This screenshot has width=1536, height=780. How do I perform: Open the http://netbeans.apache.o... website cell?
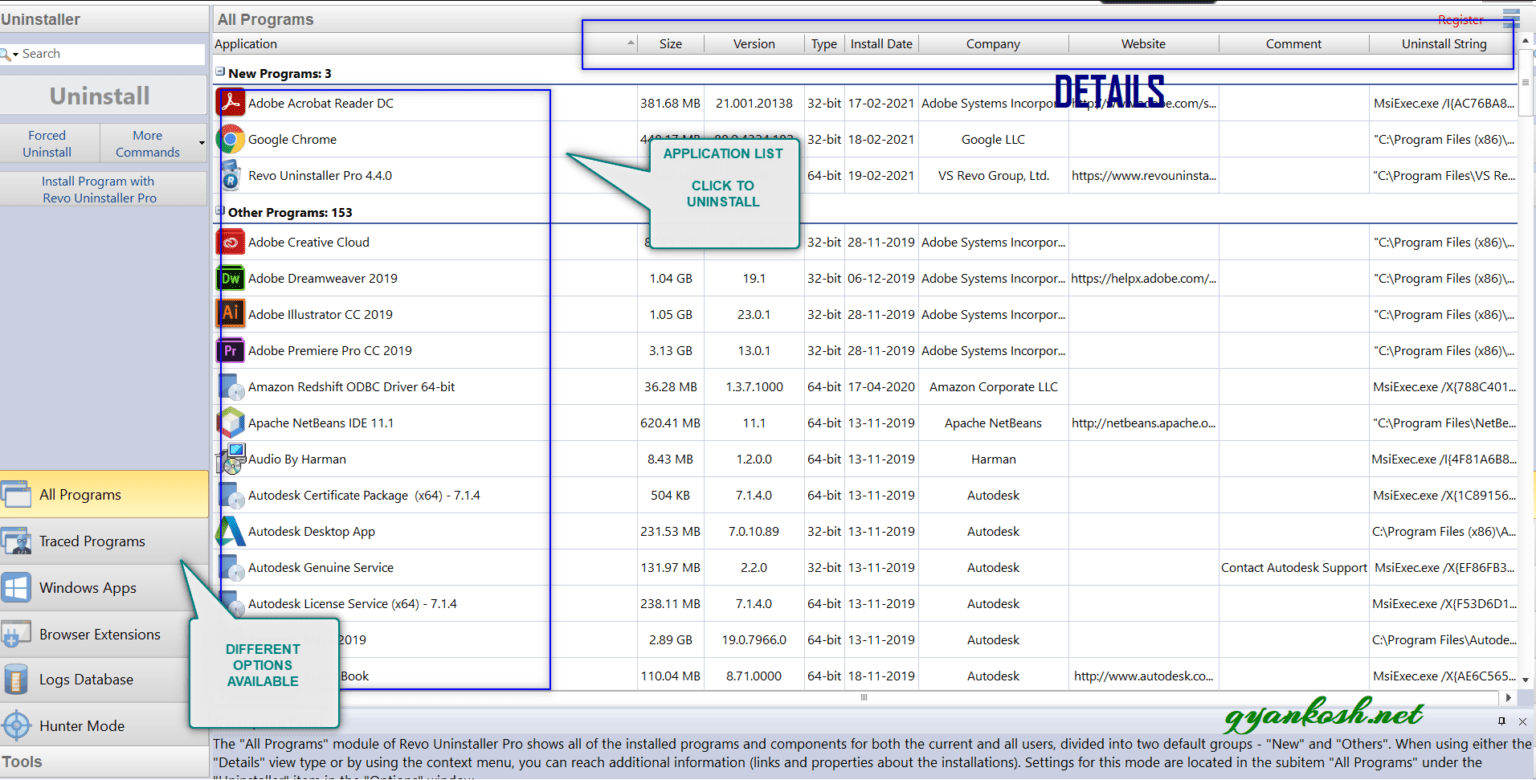1144,423
